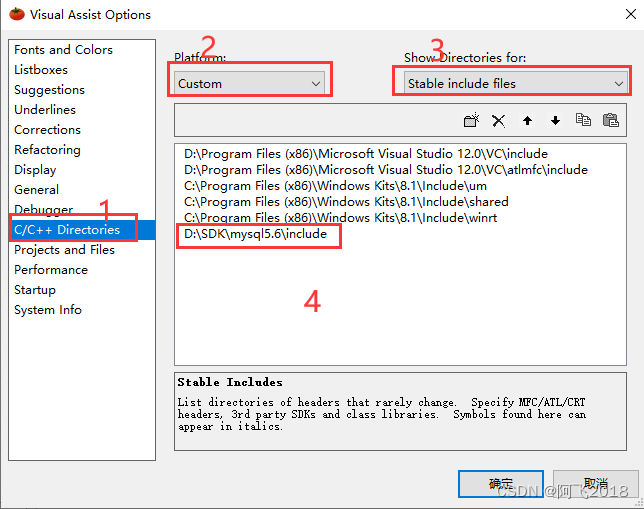Image resolution: width=644 pixels, height=509 pixels.
Task: Click the copy directories icon
Action: tap(583, 120)
